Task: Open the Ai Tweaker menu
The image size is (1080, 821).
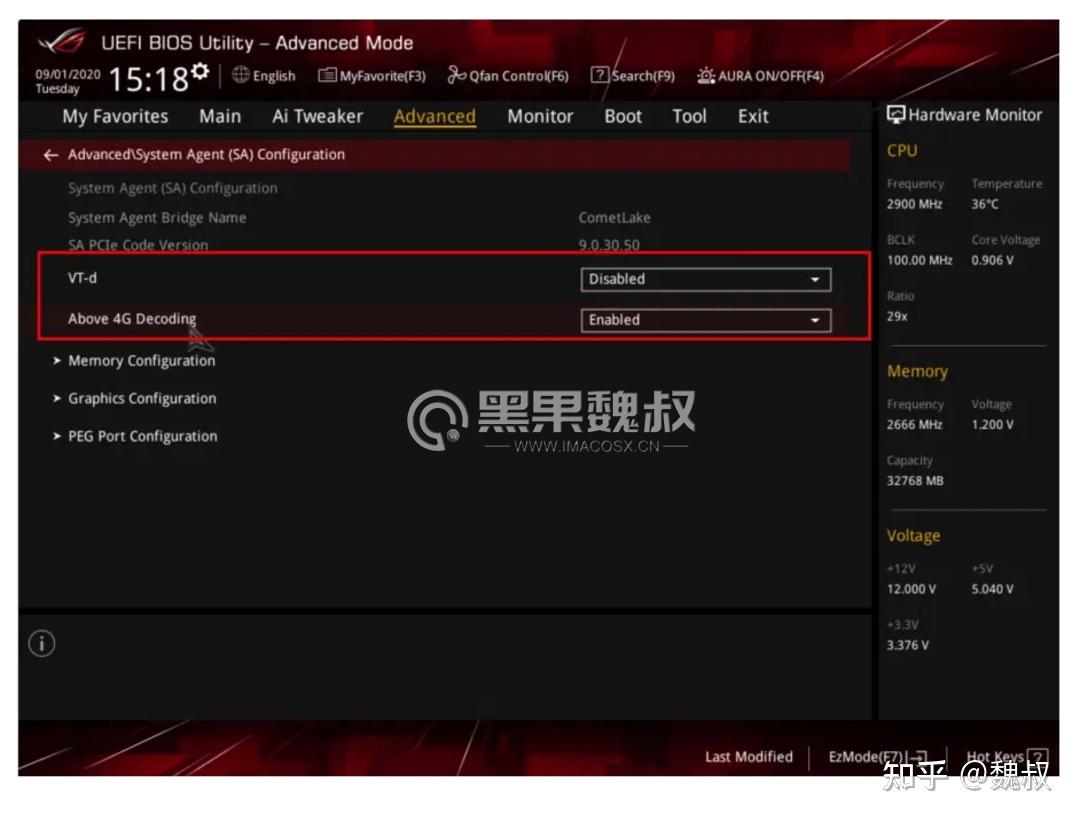Action: tap(316, 116)
